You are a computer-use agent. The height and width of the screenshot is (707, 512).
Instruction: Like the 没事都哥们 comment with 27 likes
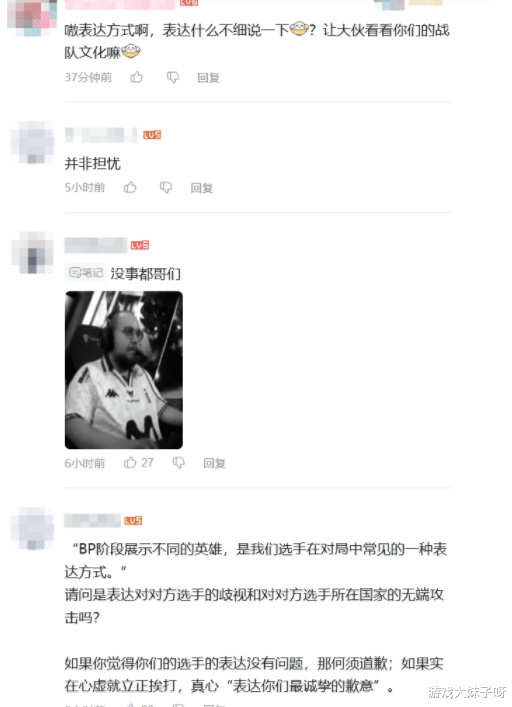(138, 462)
